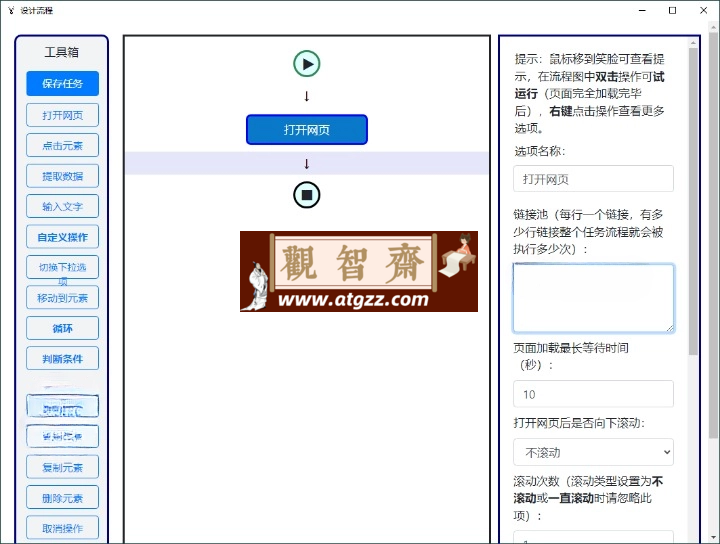Image resolution: width=720 pixels, height=544 pixels.
Task: Select the 切换下拉选项 toolbox button
Action: (62, 267)
